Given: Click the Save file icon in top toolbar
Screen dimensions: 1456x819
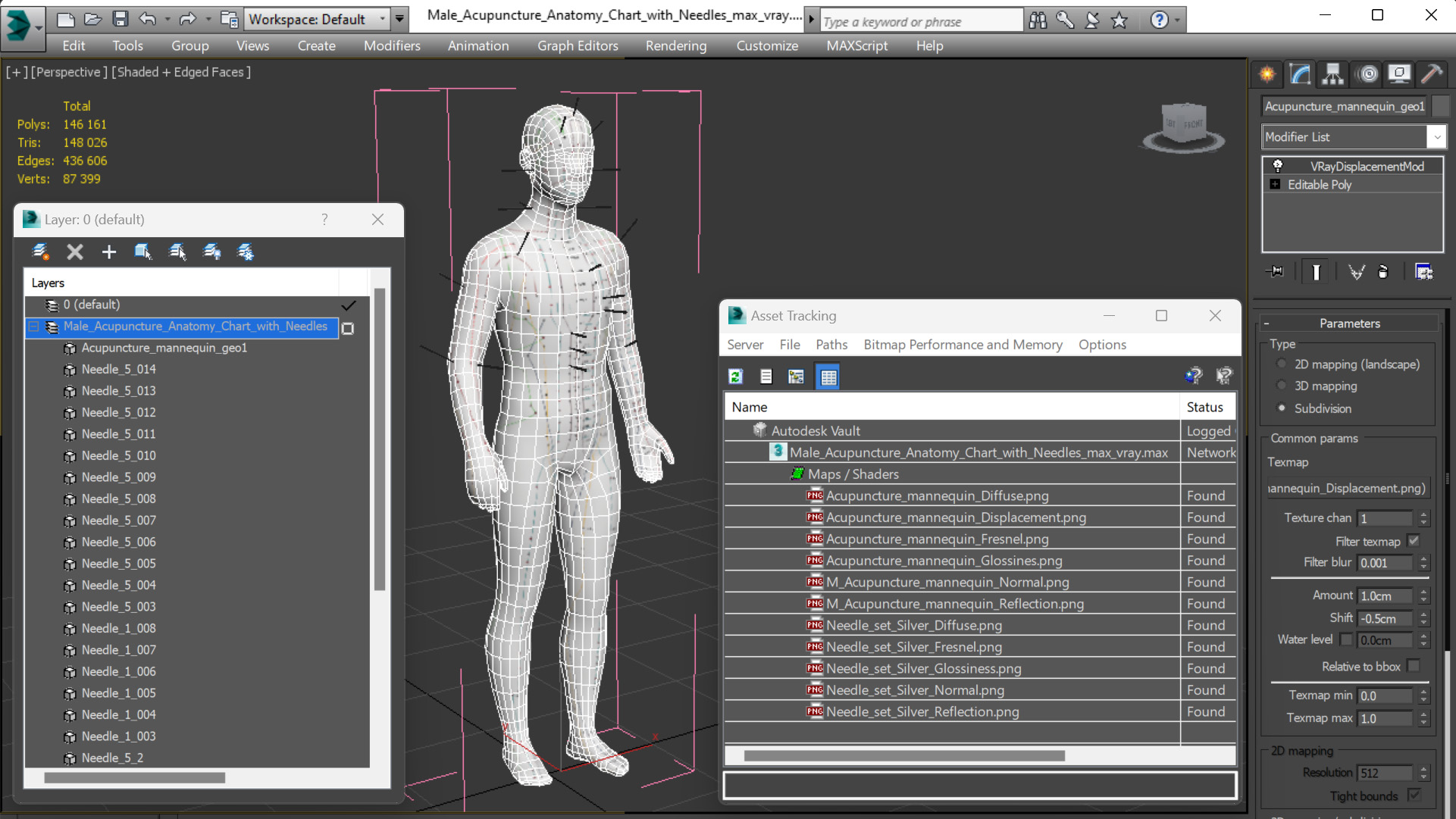Looking at the screenshot, I should coord(120,19).
